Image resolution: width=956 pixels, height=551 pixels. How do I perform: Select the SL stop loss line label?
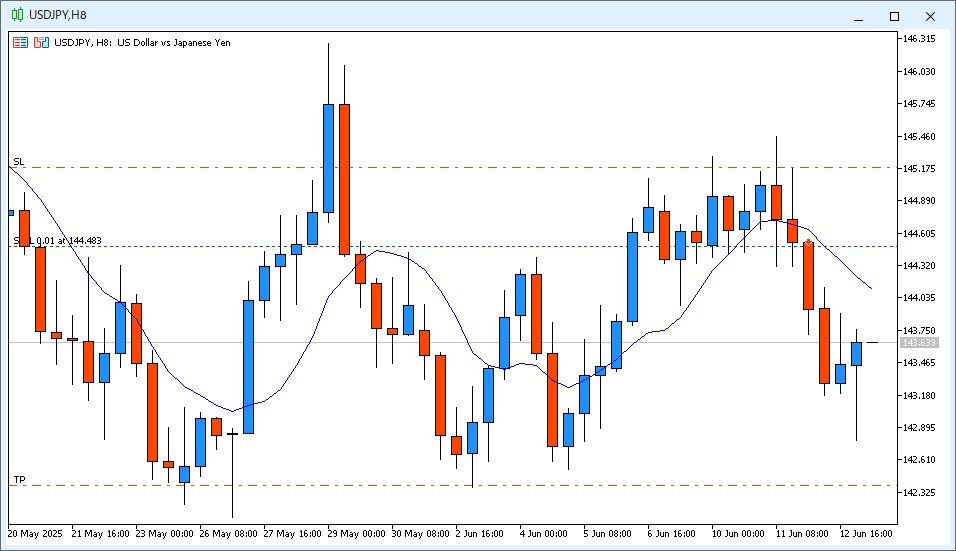pyautogui.click(x=19, y=162)
